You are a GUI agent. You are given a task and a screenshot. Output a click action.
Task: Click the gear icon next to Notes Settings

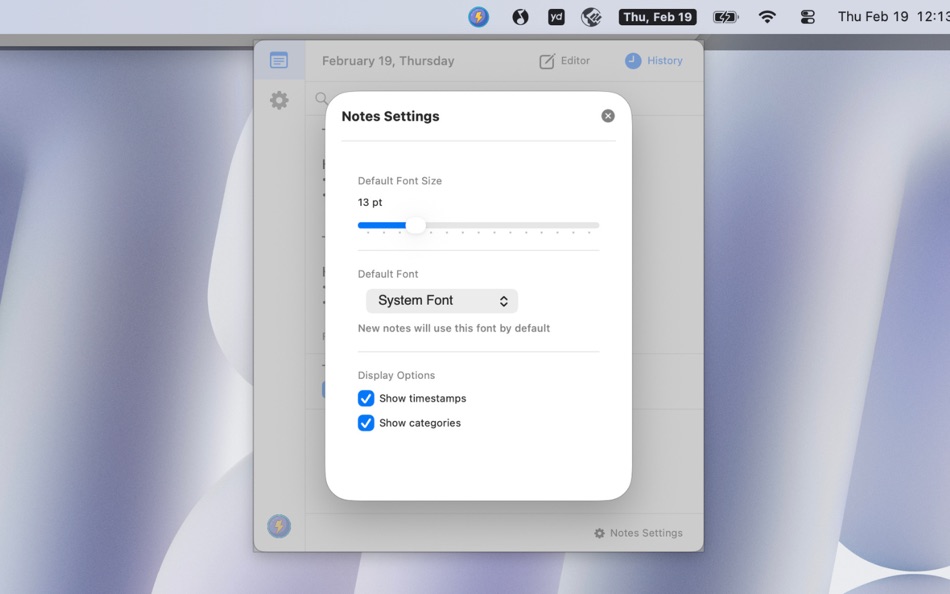coord(598,533)
